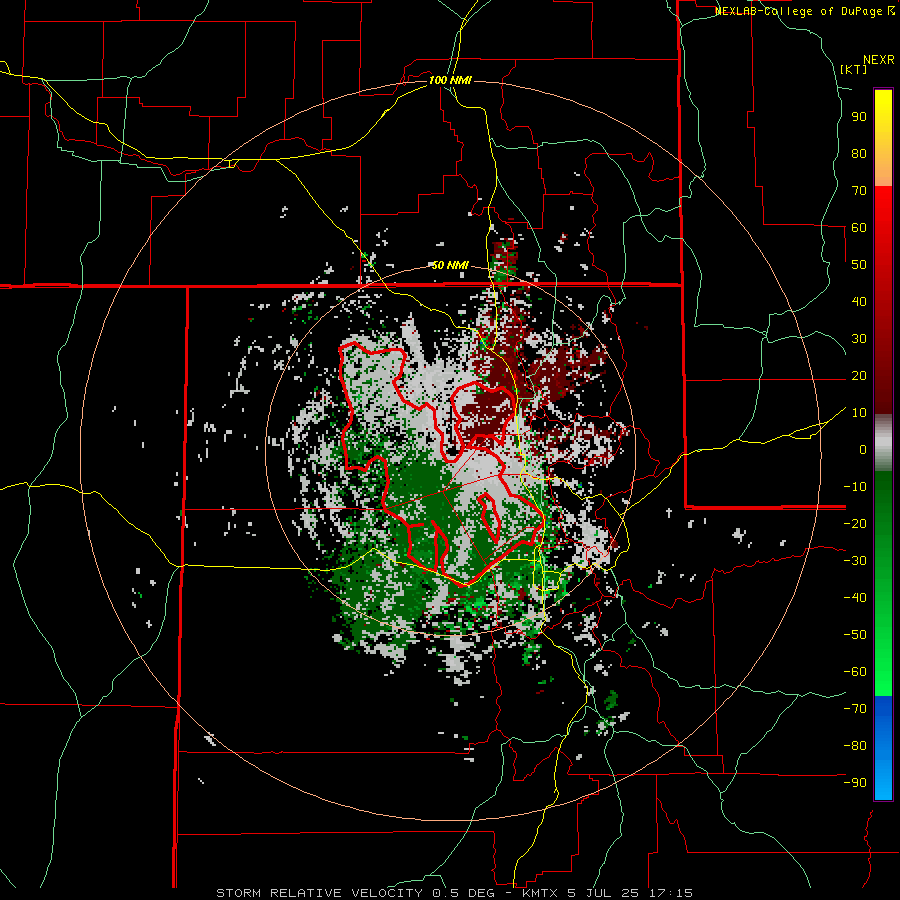Click the -60 value on velocity scale

(x=855, y=672)
